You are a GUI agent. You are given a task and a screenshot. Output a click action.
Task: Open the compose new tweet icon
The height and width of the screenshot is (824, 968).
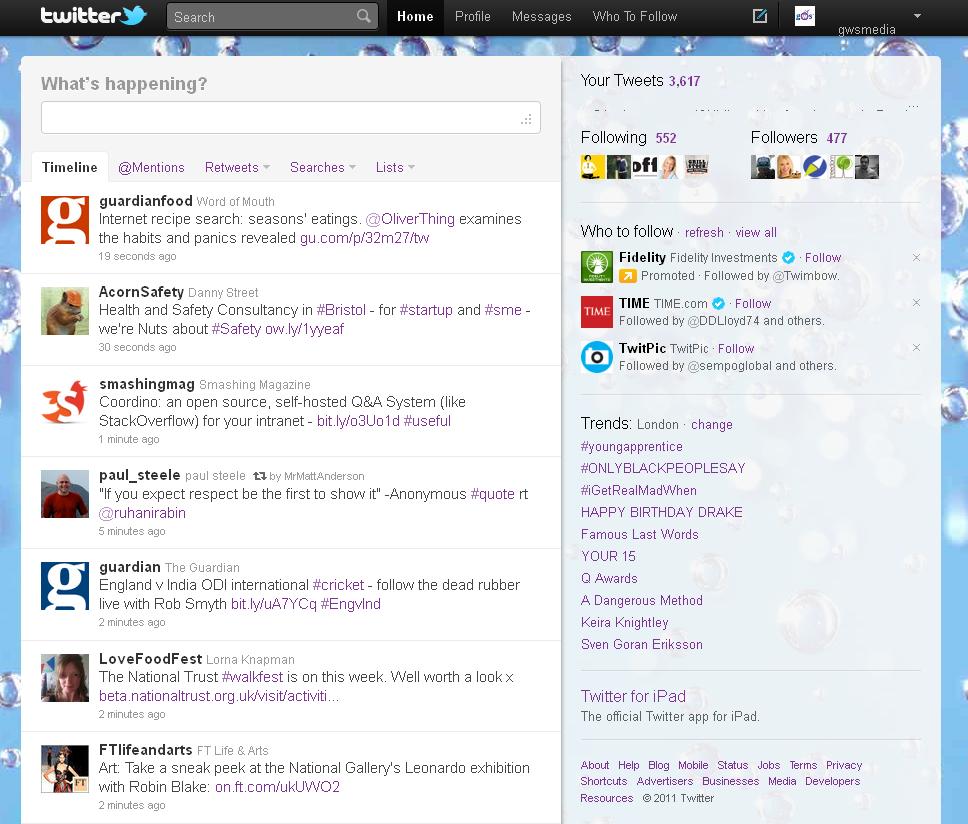click(760, 16)
